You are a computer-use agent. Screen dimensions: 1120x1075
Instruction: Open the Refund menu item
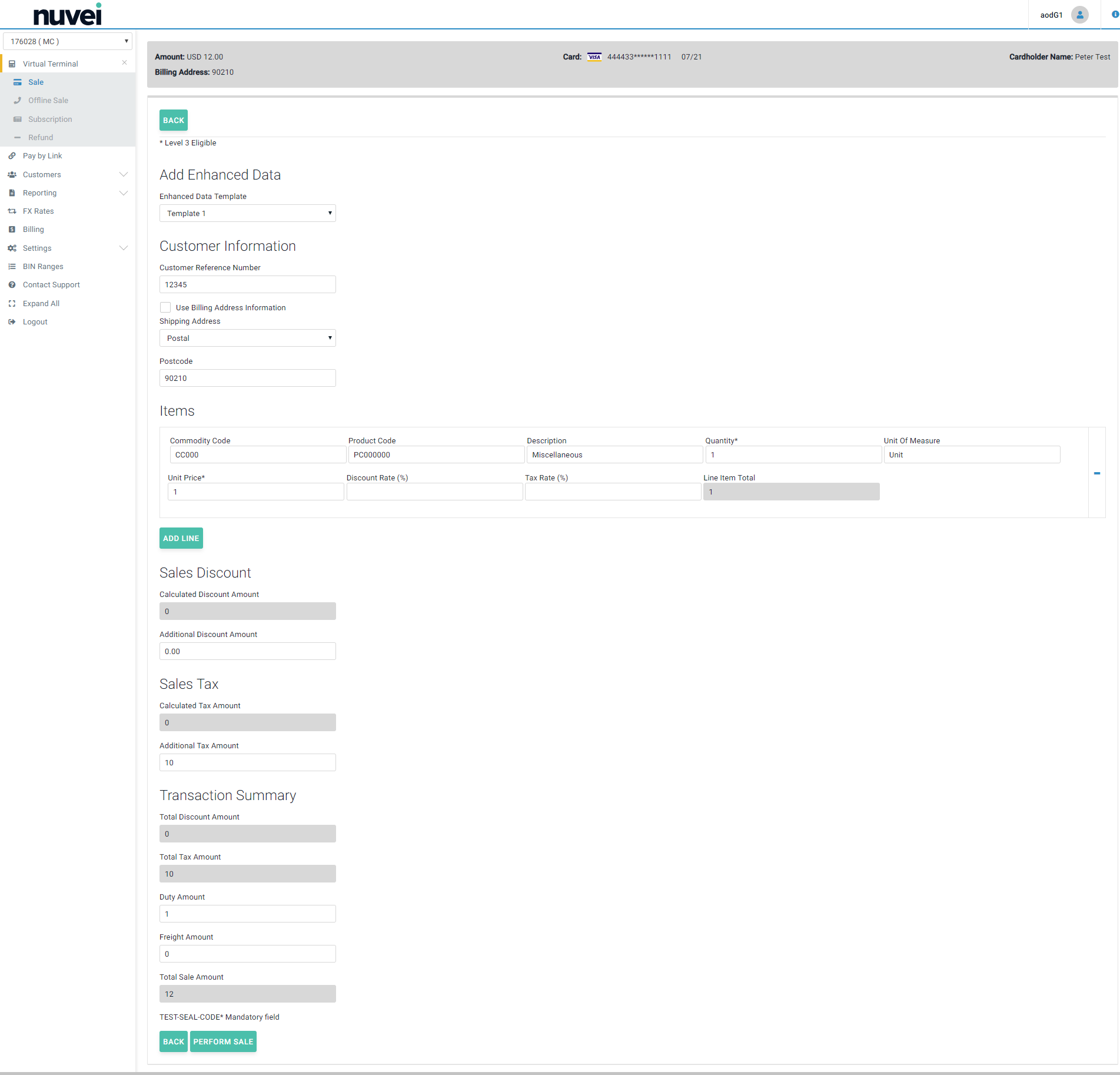click(x=41, y=138)
